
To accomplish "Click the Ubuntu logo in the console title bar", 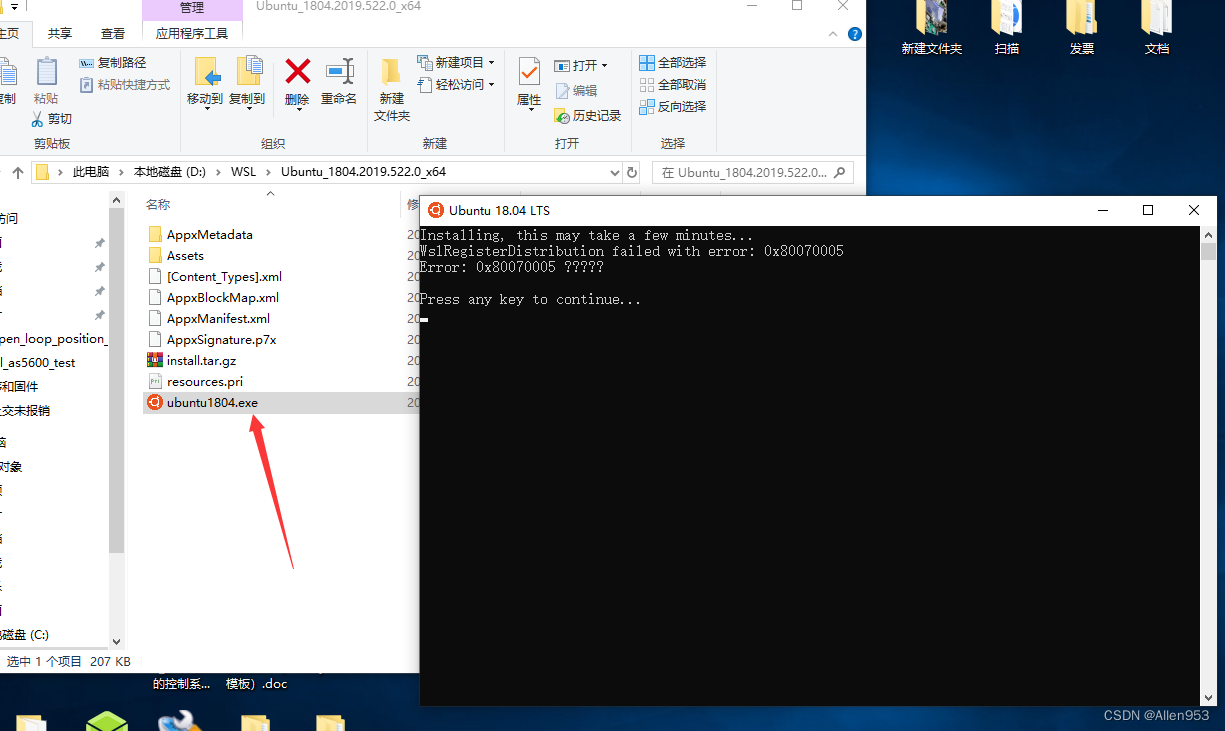I will (436, 210).
